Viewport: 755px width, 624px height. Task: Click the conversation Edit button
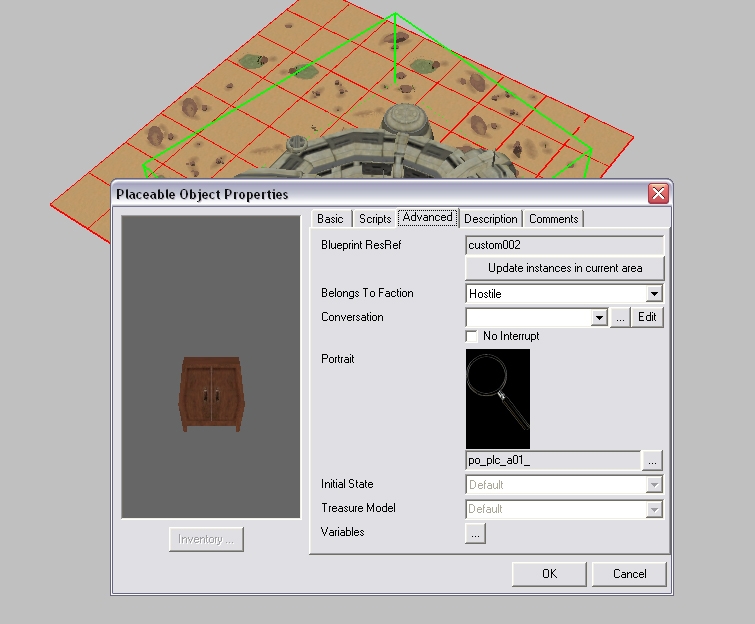(648, 317)
